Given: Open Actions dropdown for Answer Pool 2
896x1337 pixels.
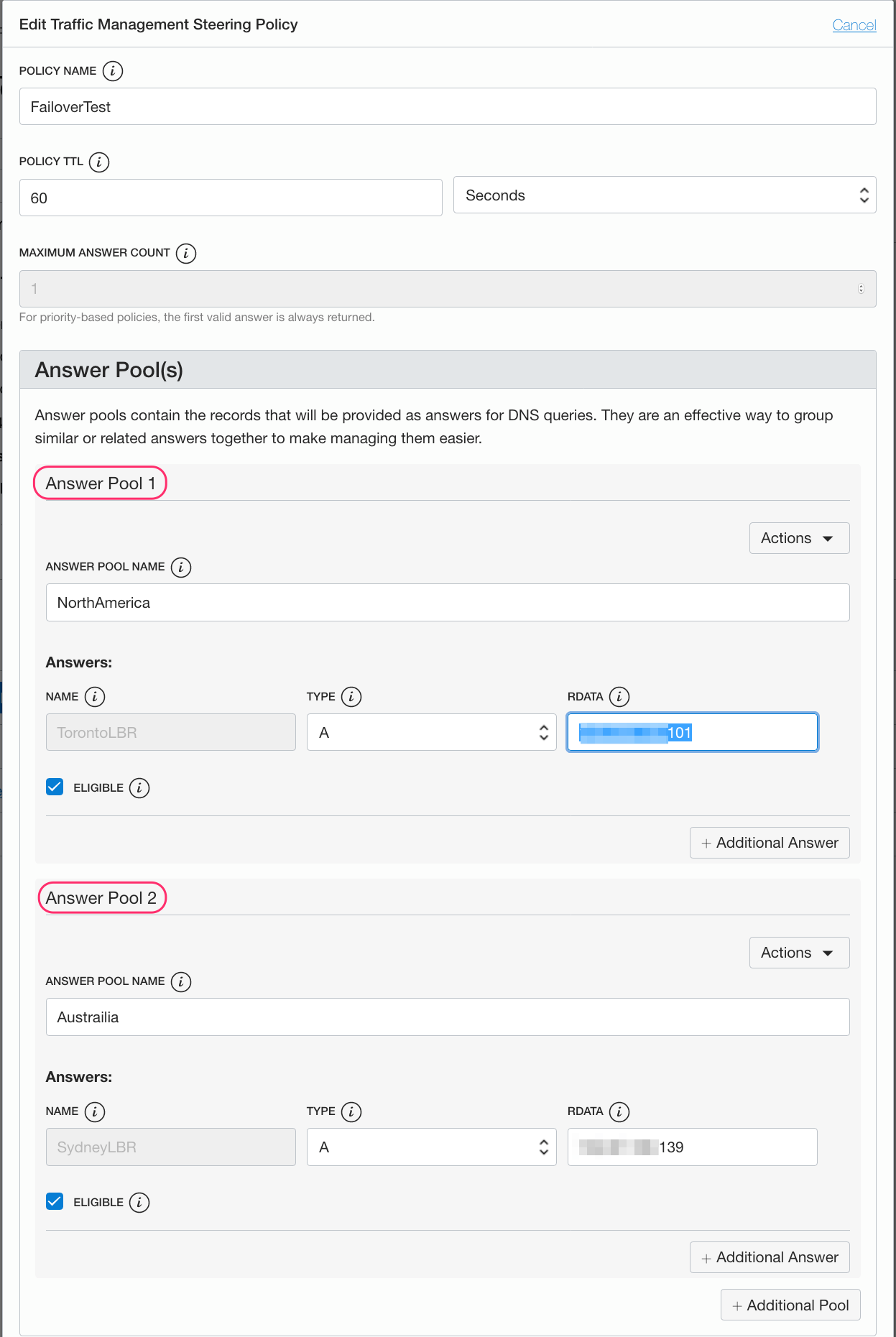Looking at the screenshot, I should (x=799, y=953).
